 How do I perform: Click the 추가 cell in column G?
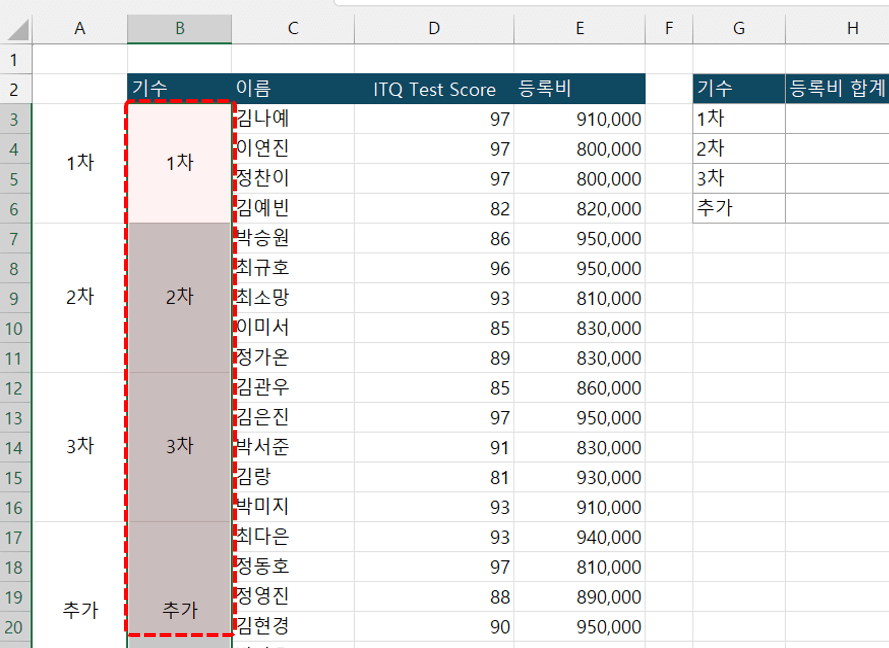[739, 209]
